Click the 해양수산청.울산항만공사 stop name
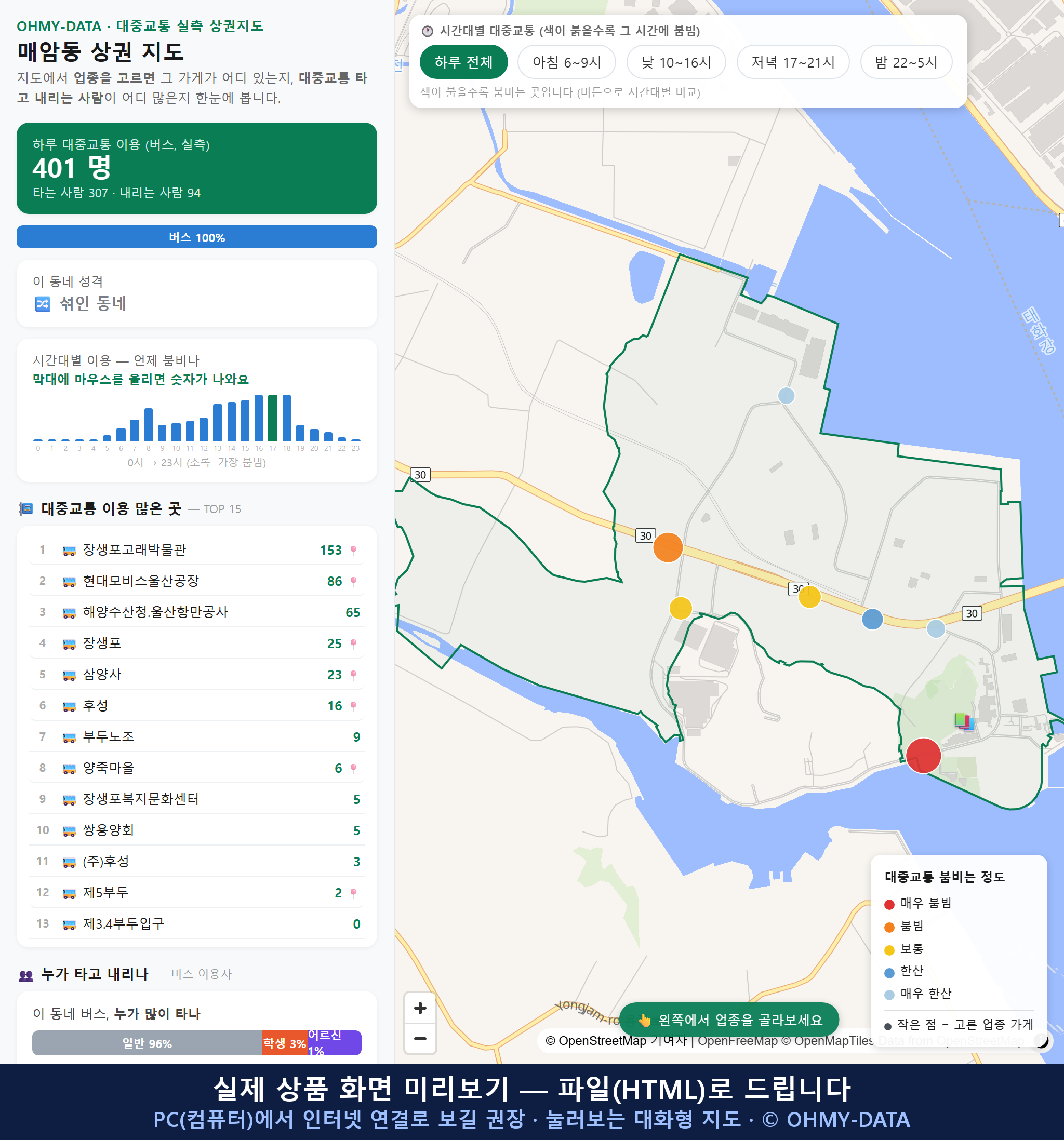The width and height of the screenshot is (1064, 1140). coord(155,612)
